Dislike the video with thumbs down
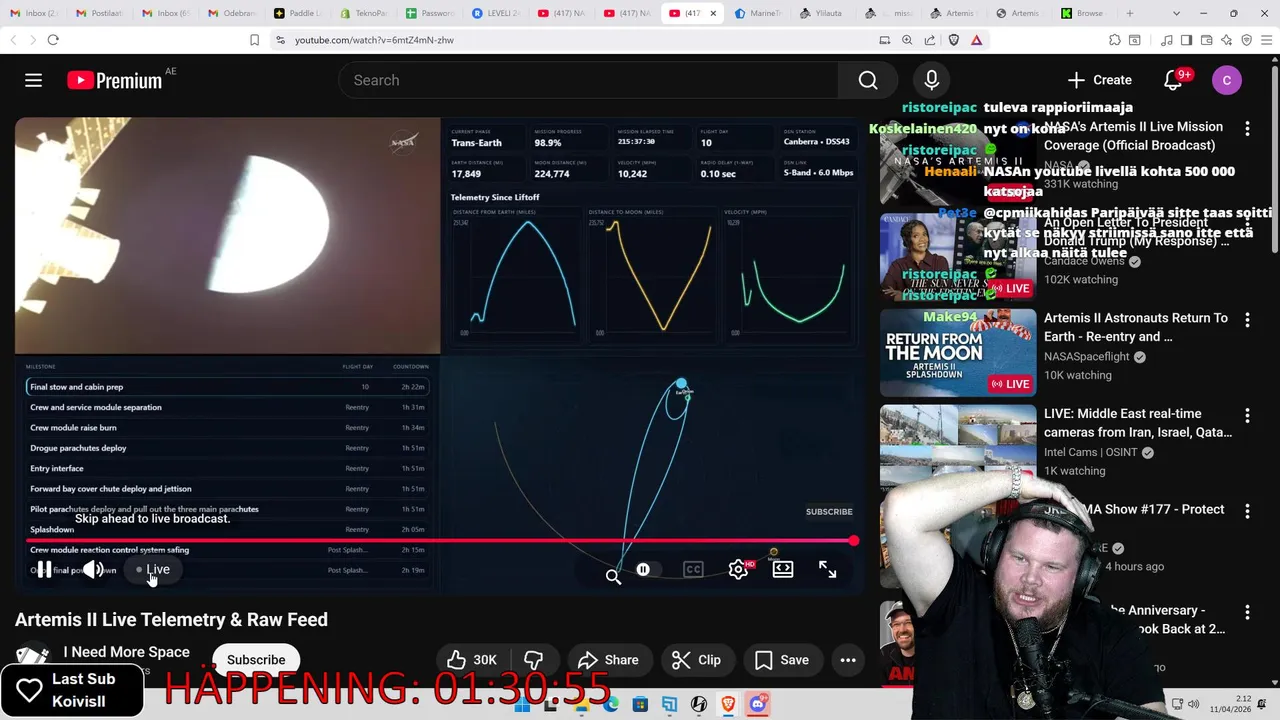Screen dimensions: 1280x720 [x=534, y=660]
